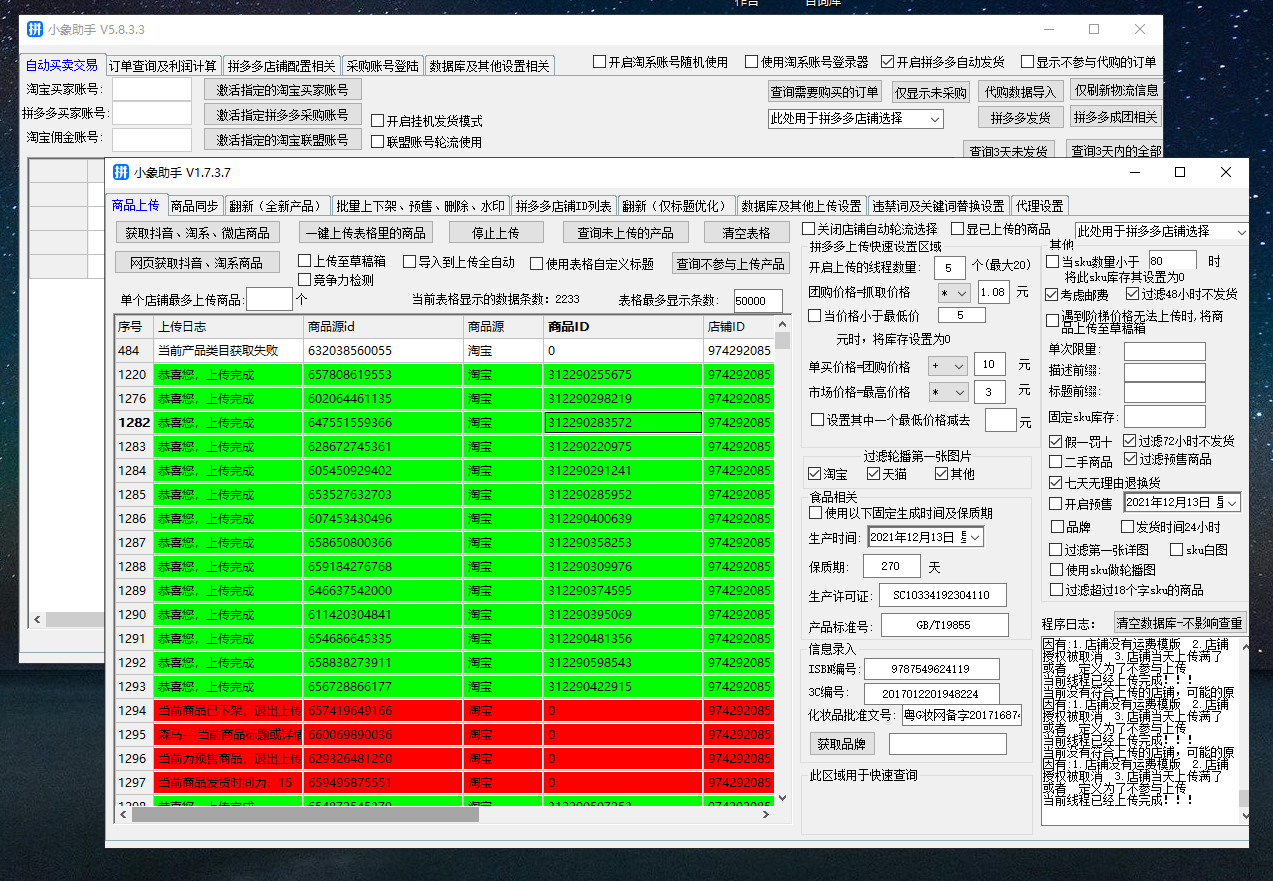Click the 拼 app icon in V1.7.3.7 window
This screenshot has height=881, width=1273.
[121, 172]
